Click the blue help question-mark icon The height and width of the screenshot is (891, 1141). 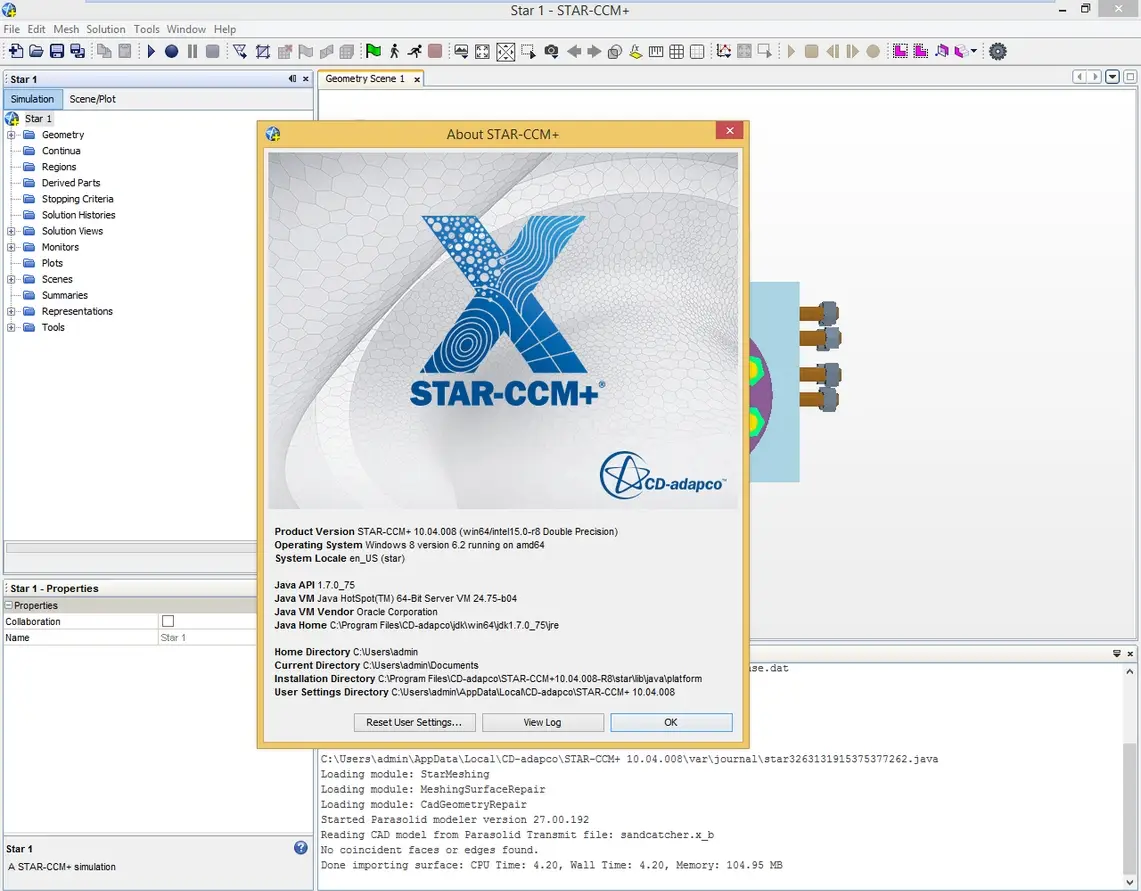pos(301,847)
